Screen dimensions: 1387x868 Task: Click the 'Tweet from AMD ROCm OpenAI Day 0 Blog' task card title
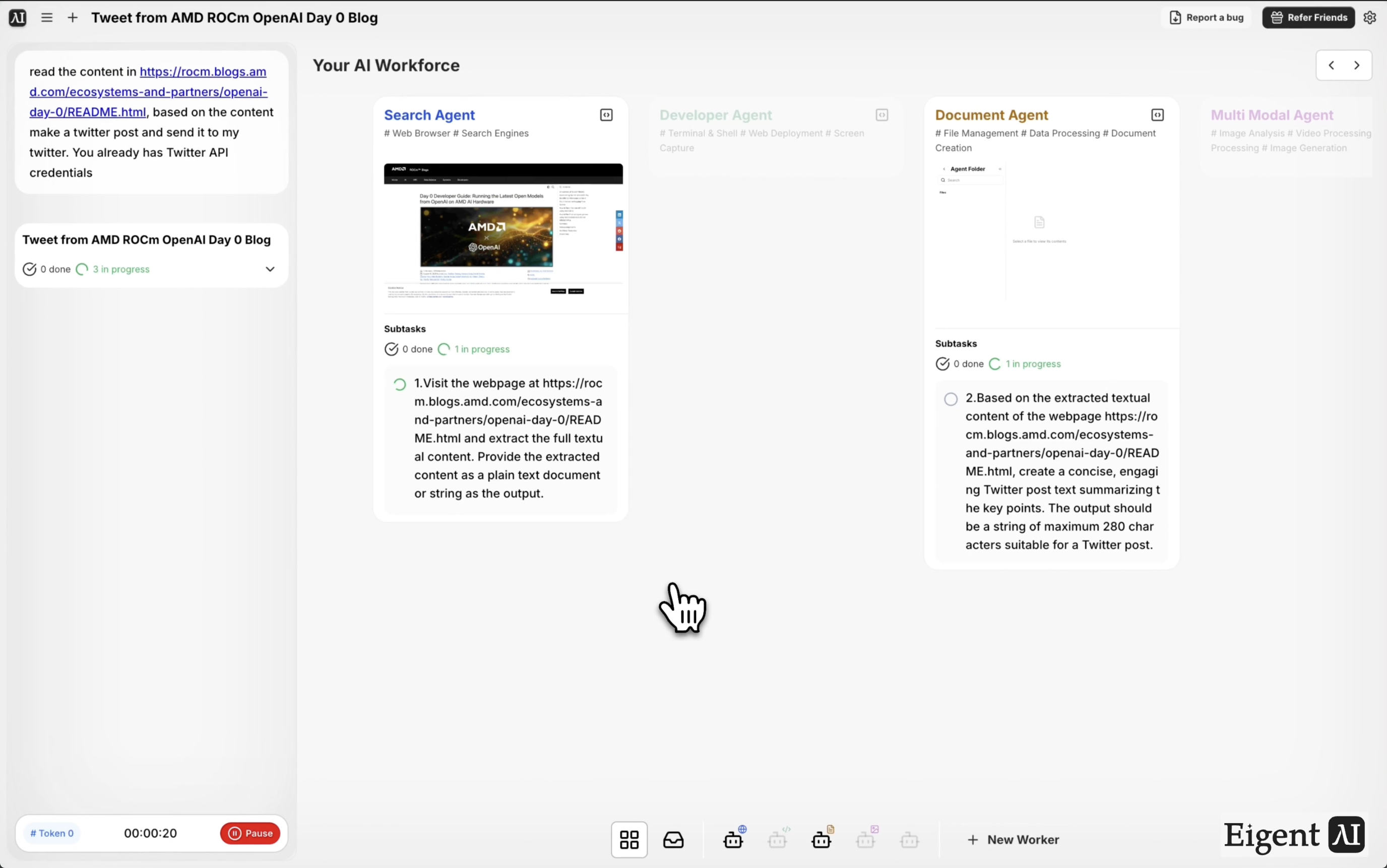(146, 240)
